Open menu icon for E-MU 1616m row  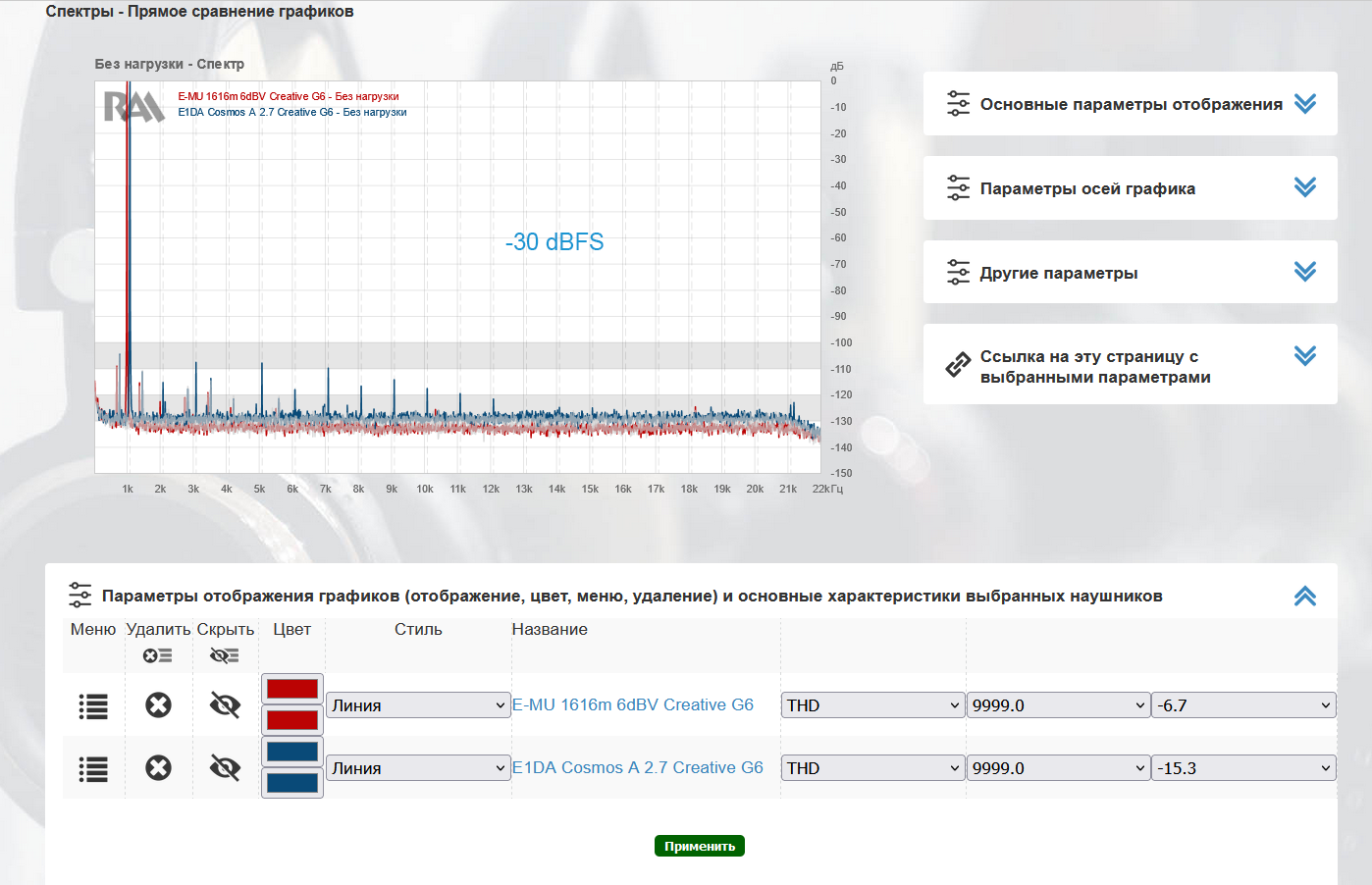click(x=93, y=705)
